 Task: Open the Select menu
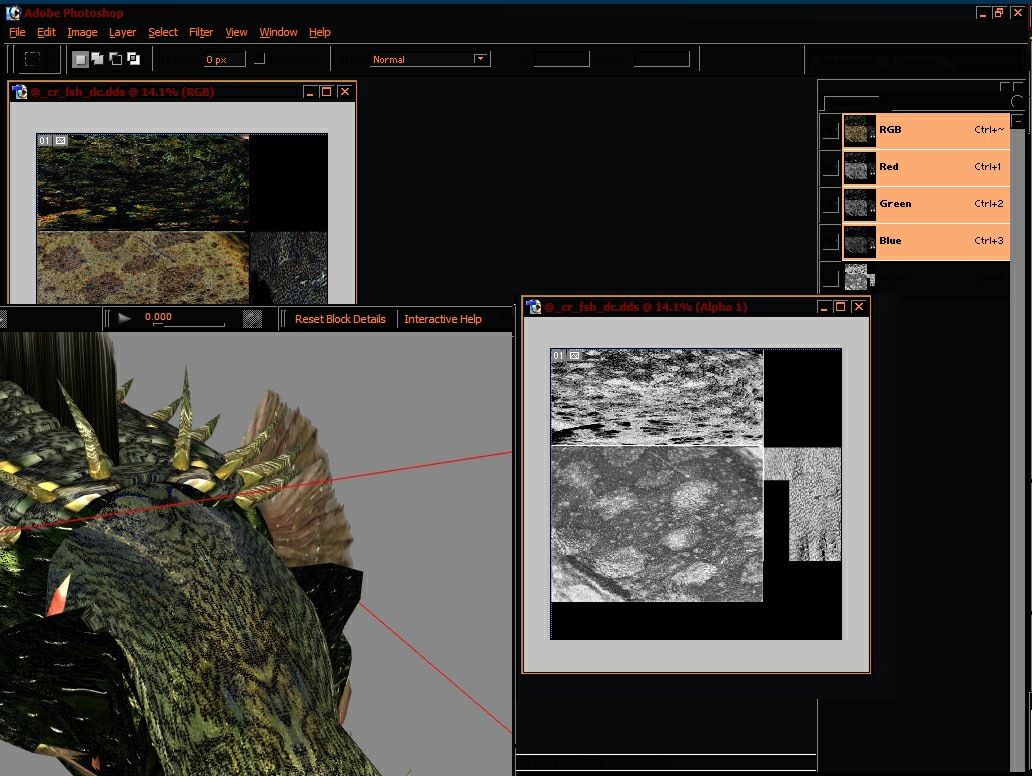click(163, 32)
